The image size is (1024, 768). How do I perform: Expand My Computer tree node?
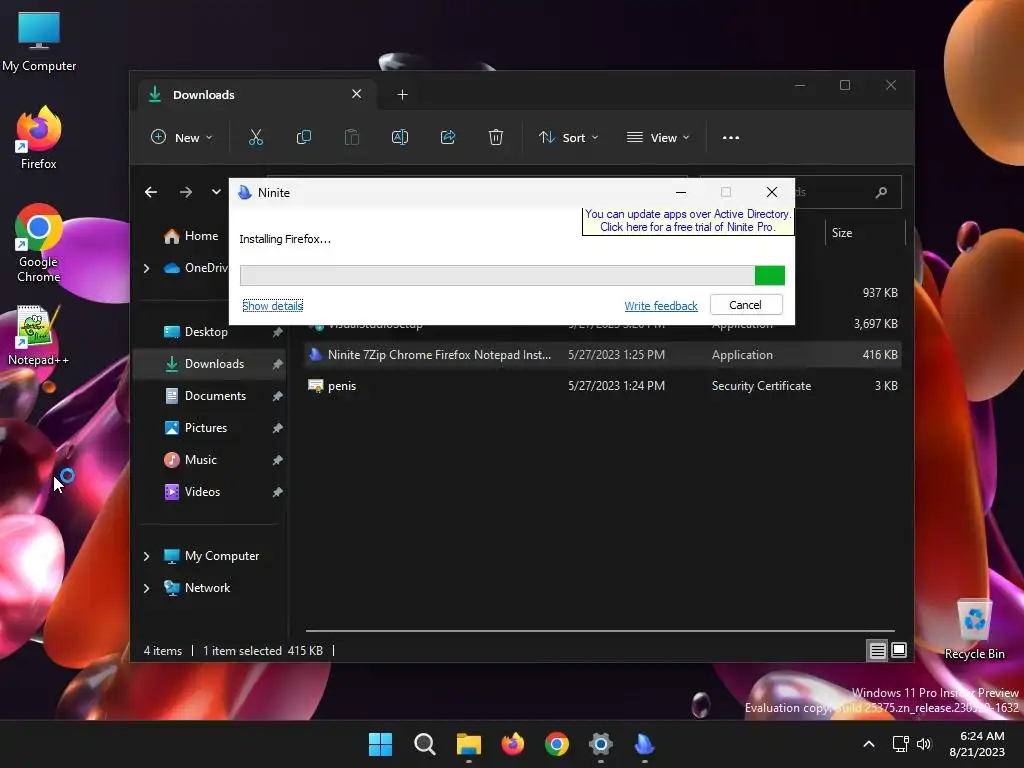(147, 556)
